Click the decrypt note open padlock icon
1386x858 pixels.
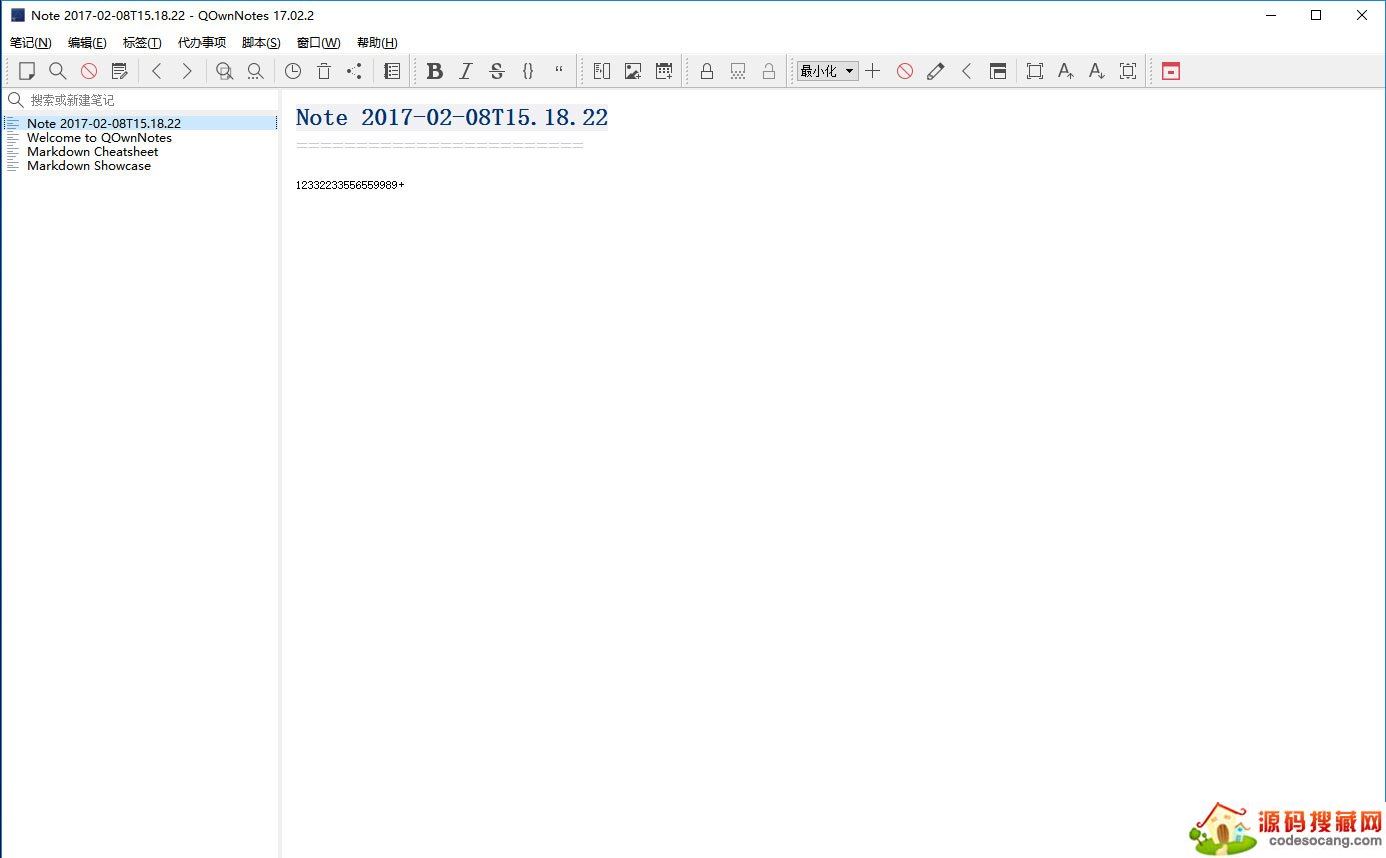coord(769,71)
